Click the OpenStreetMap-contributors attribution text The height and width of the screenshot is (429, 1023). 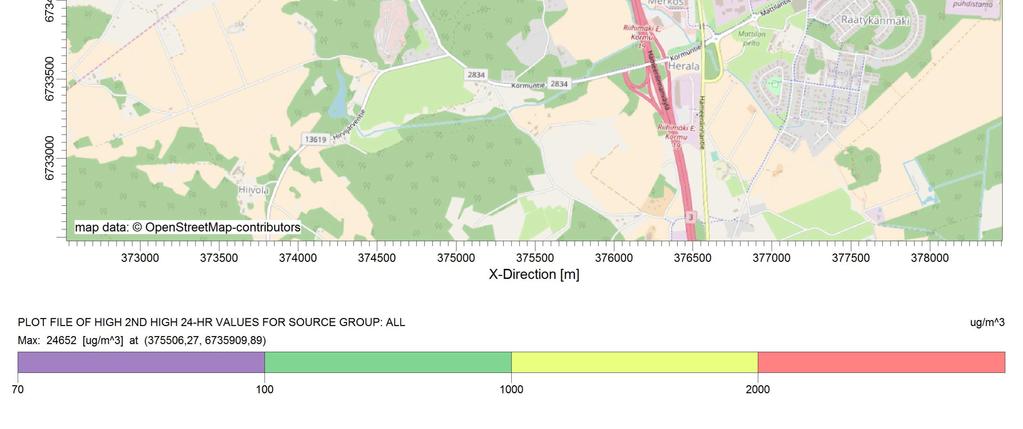(188, 228)
